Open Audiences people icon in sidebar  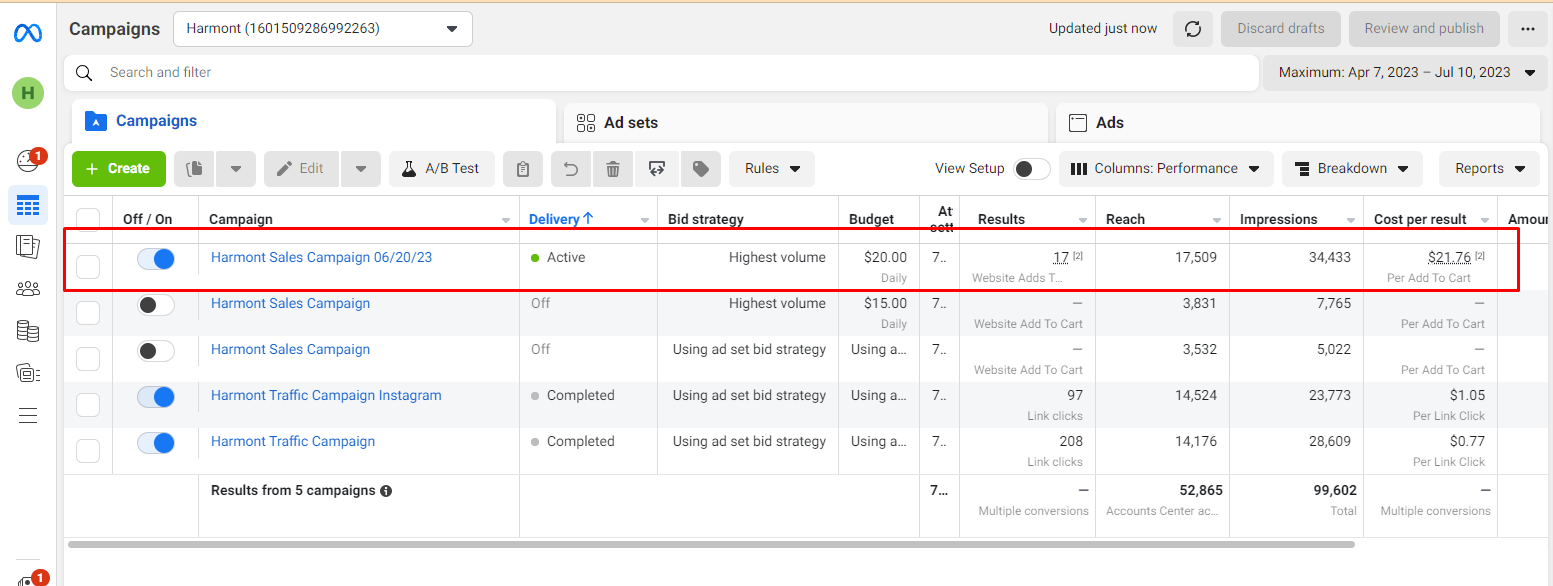tap(28, 289)
